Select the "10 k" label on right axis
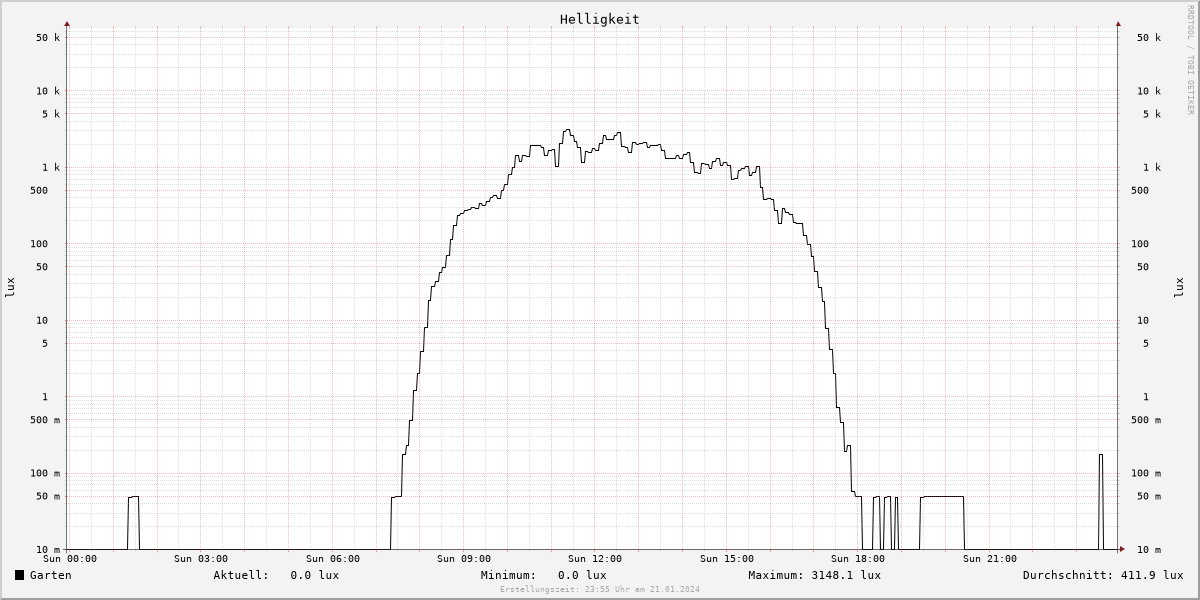 (1149, 91)
